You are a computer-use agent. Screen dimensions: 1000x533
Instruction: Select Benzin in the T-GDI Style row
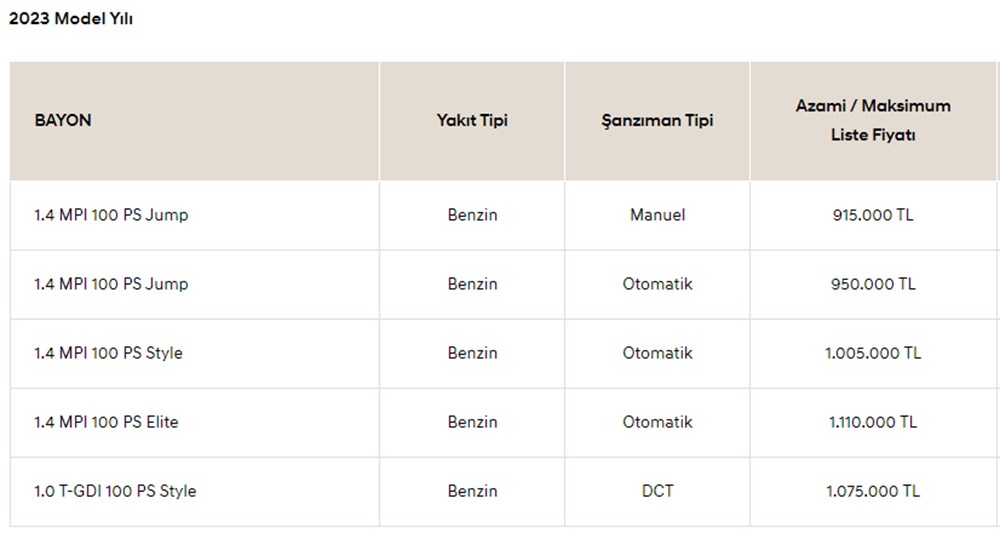point(472,491)
